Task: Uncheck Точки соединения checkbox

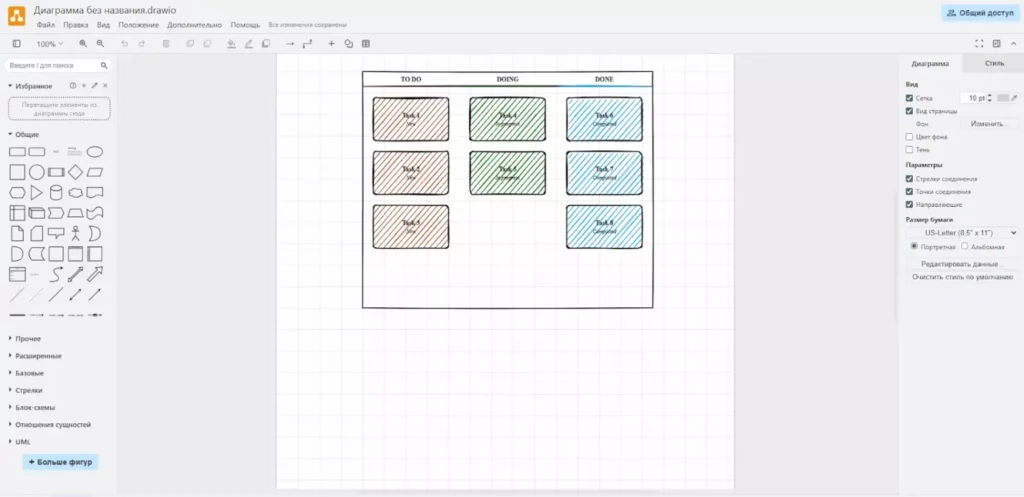Action: tap(909, 191)
